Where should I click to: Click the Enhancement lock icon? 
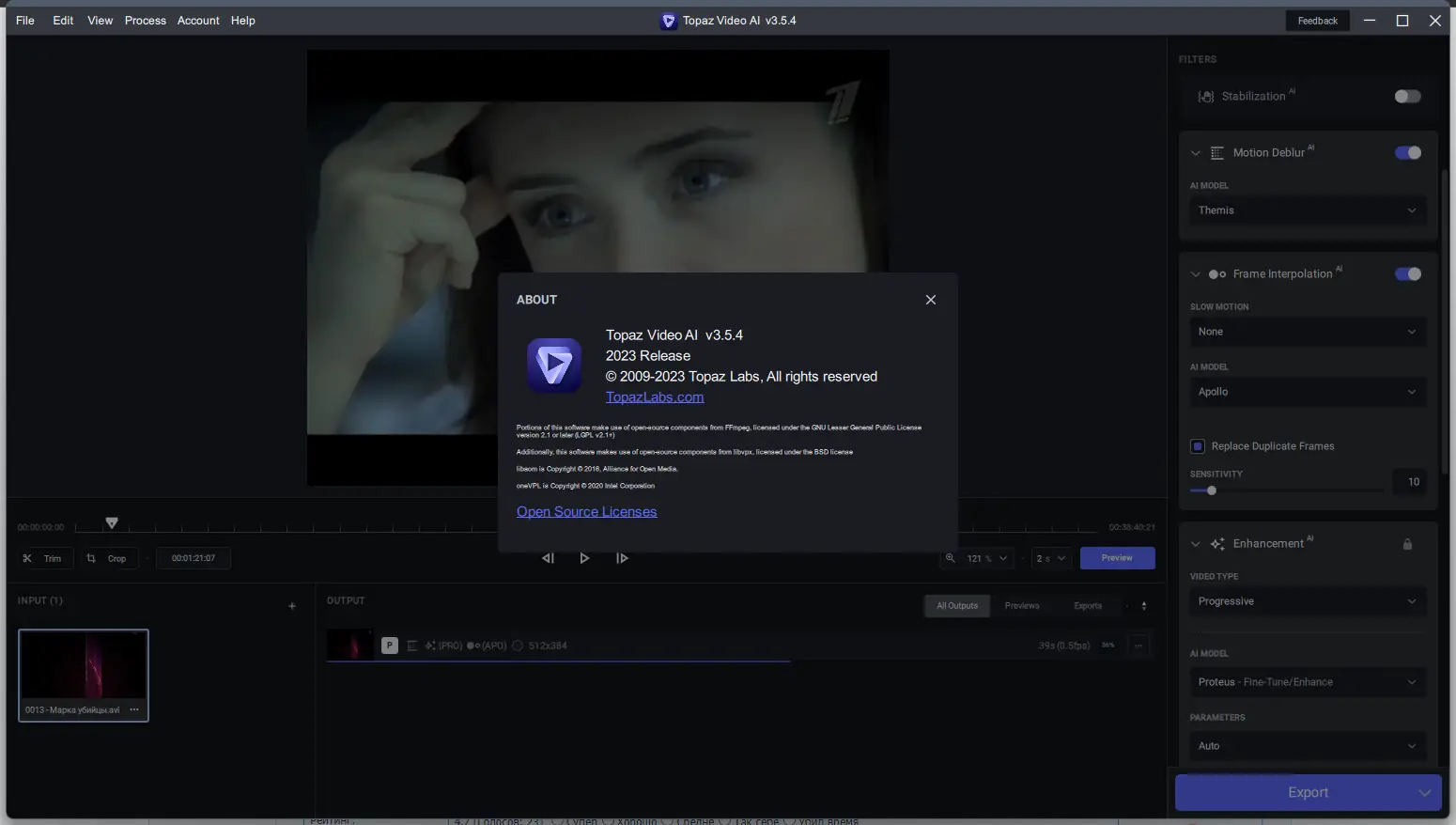point(1407,544)
